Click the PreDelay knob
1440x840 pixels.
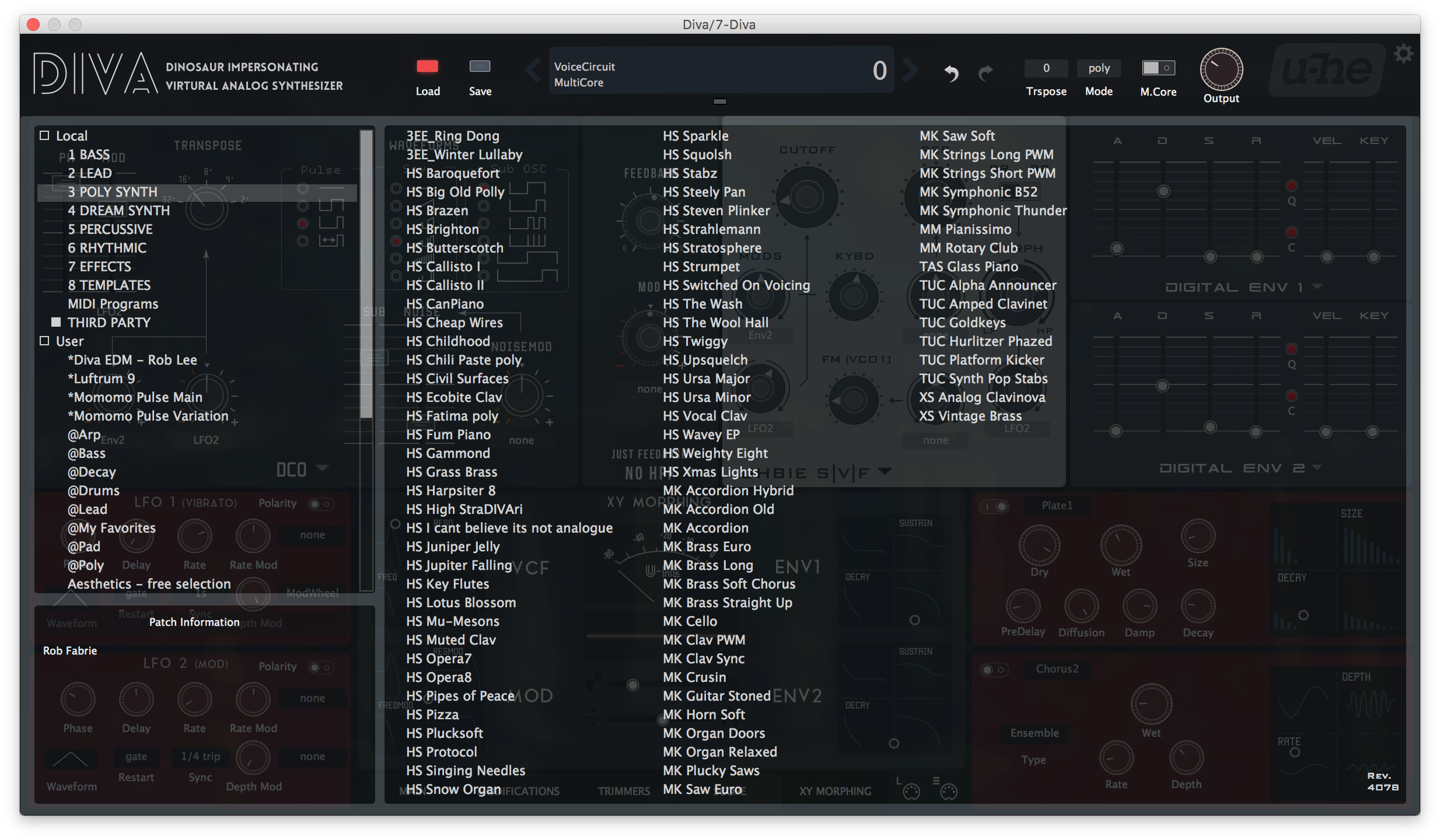click(1023, 606)
